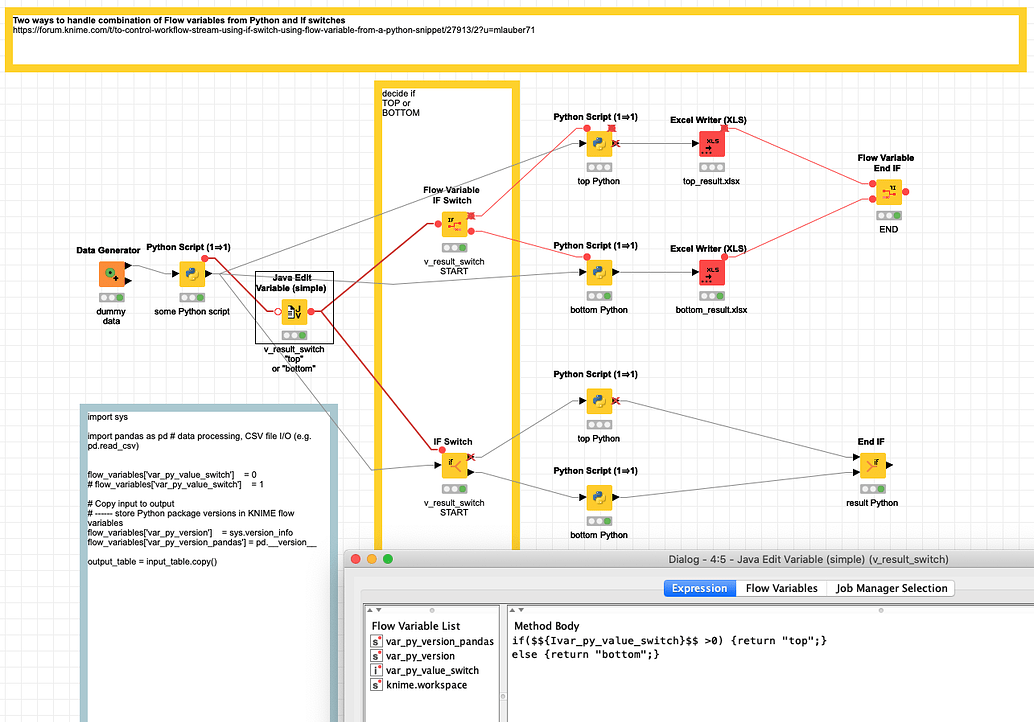
Task: Open the forum.knime.com link in the annotation
Action: point(270,29)
